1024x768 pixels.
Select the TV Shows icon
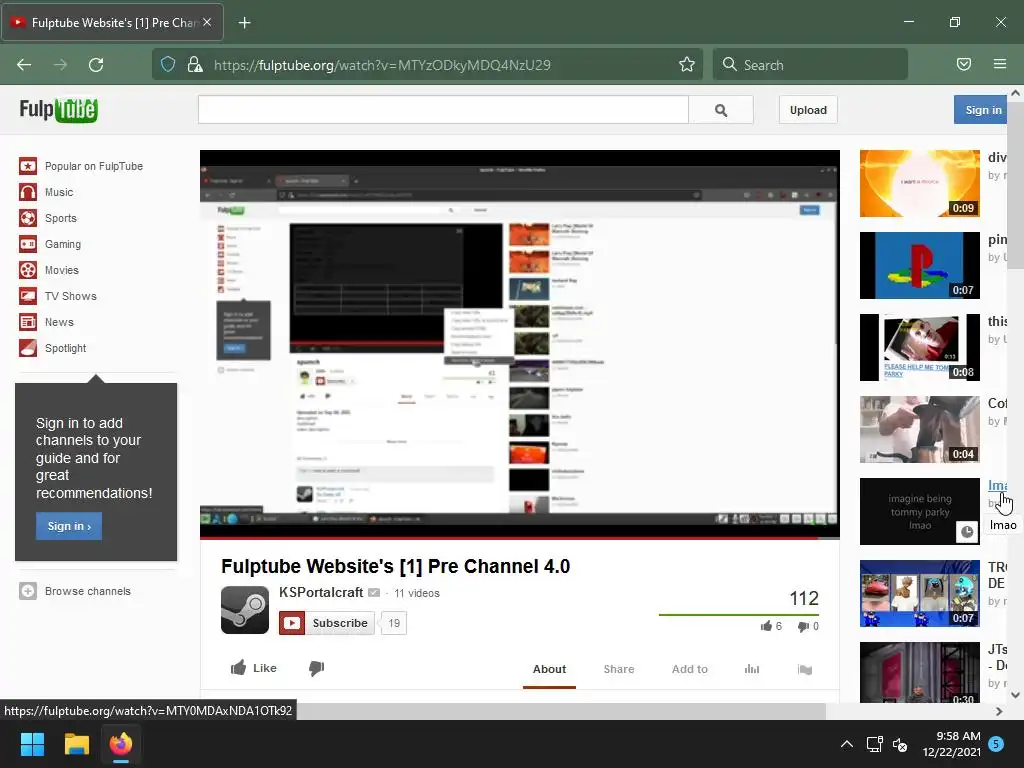[x=27, y=296]
